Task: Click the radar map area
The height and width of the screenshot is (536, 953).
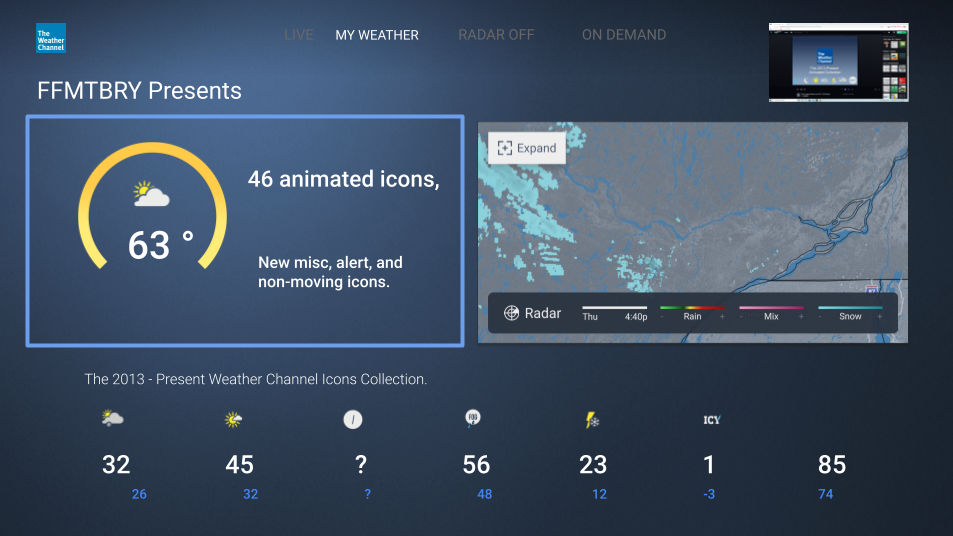Action: pos(693,232)
